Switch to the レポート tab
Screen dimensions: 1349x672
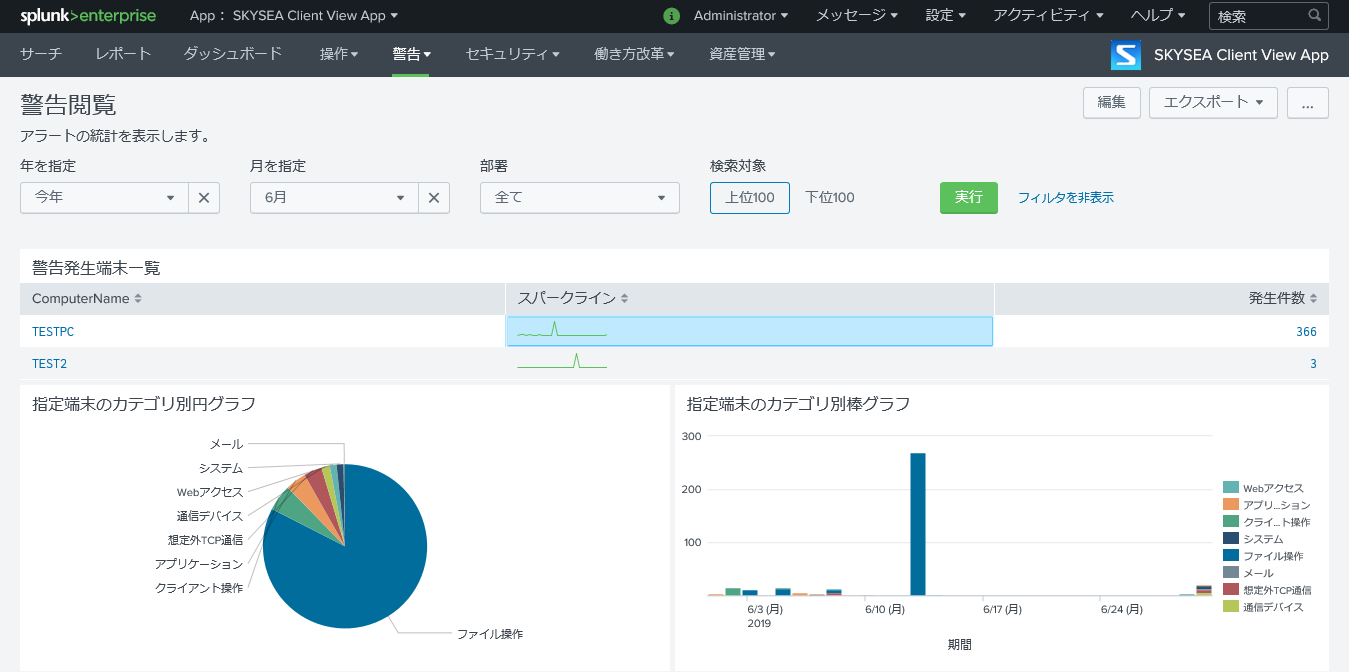pos(122,54)
